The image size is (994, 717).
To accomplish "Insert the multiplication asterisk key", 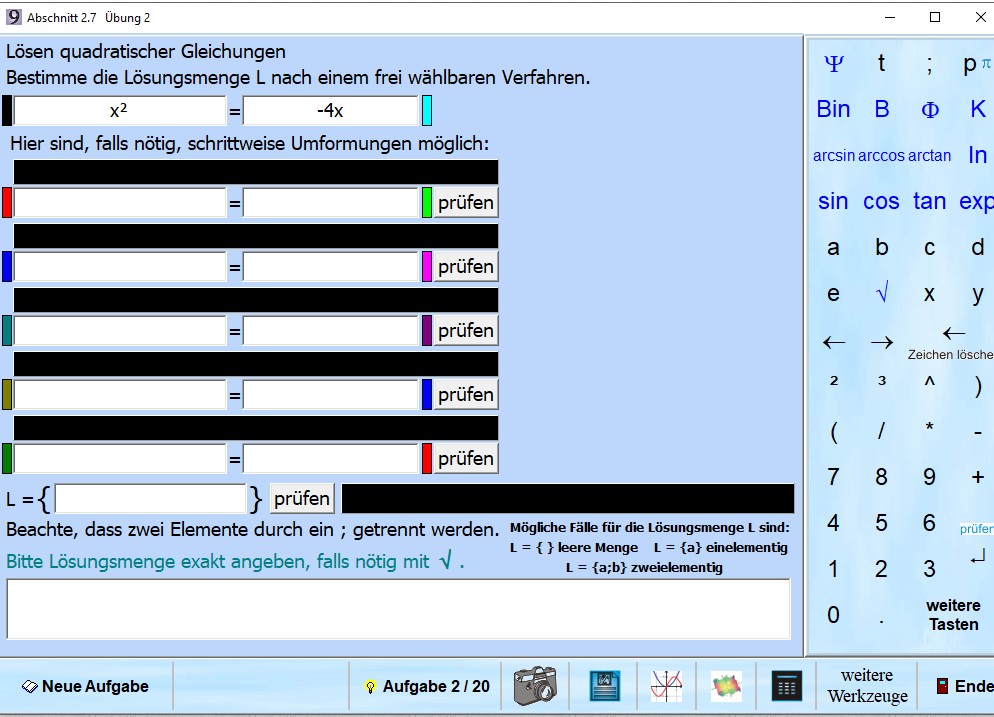I will [929, 427].
